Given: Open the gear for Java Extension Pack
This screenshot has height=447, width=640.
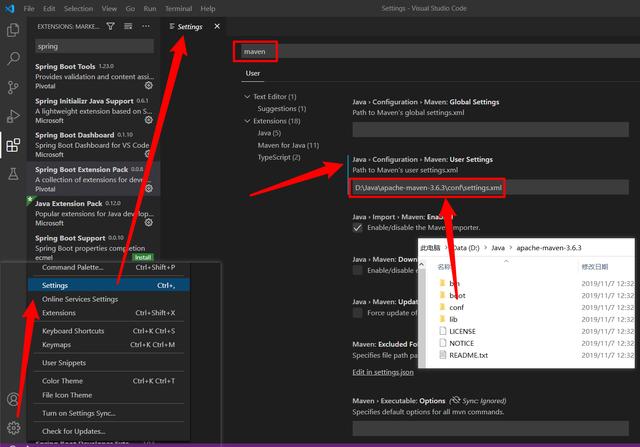Looking at the screenshot, I should [149, 222].
